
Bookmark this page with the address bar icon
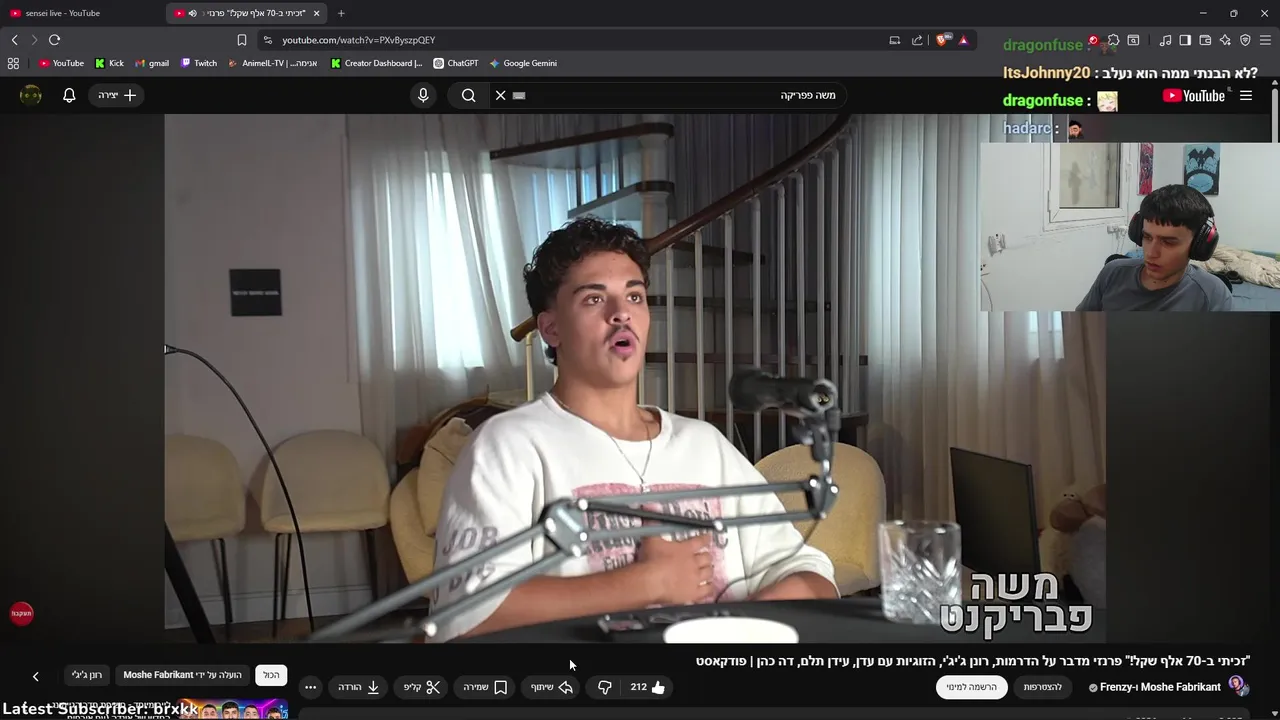[x=241, y=40]
